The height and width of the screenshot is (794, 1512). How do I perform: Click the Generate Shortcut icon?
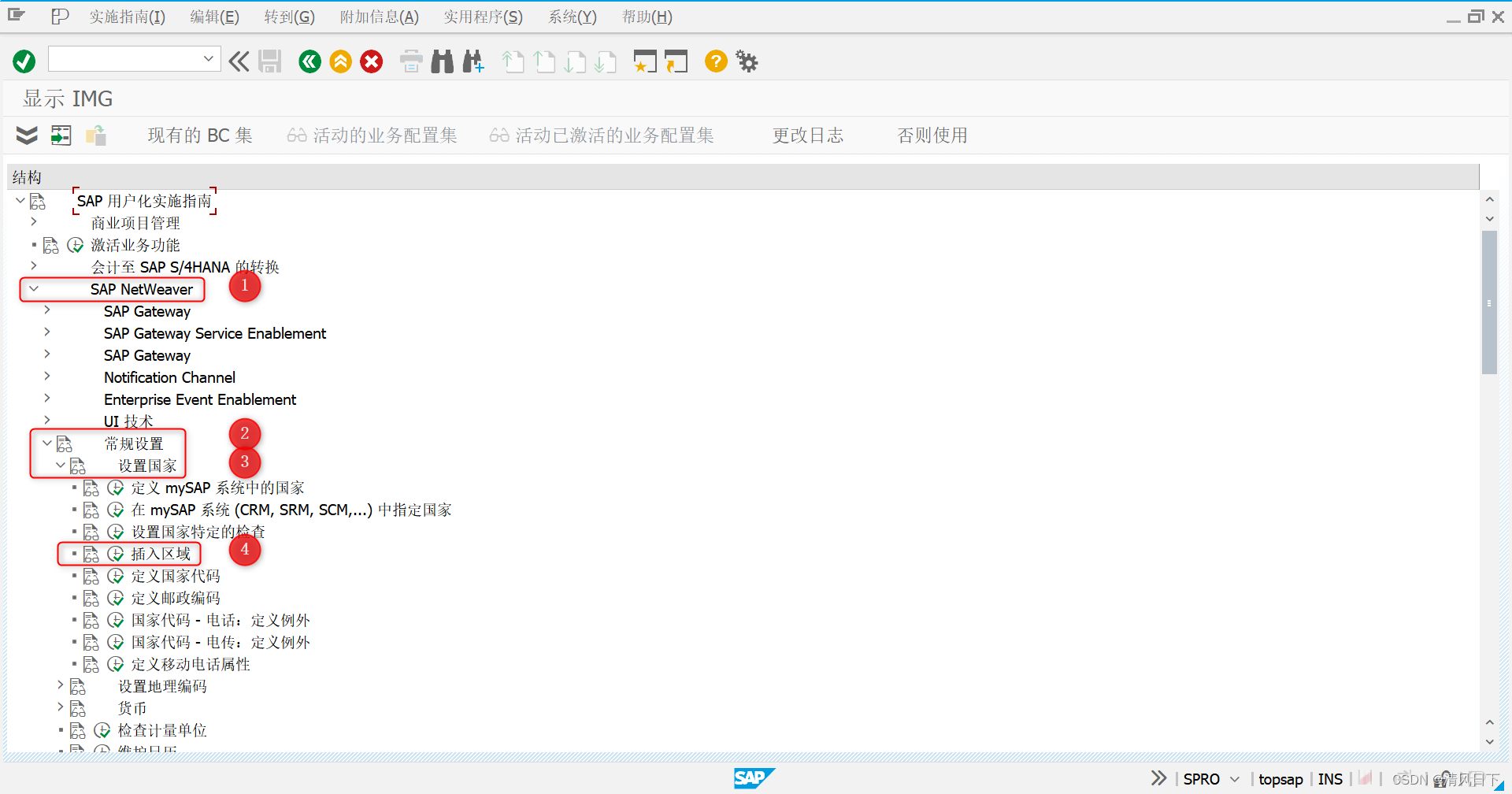pos(676,61)
